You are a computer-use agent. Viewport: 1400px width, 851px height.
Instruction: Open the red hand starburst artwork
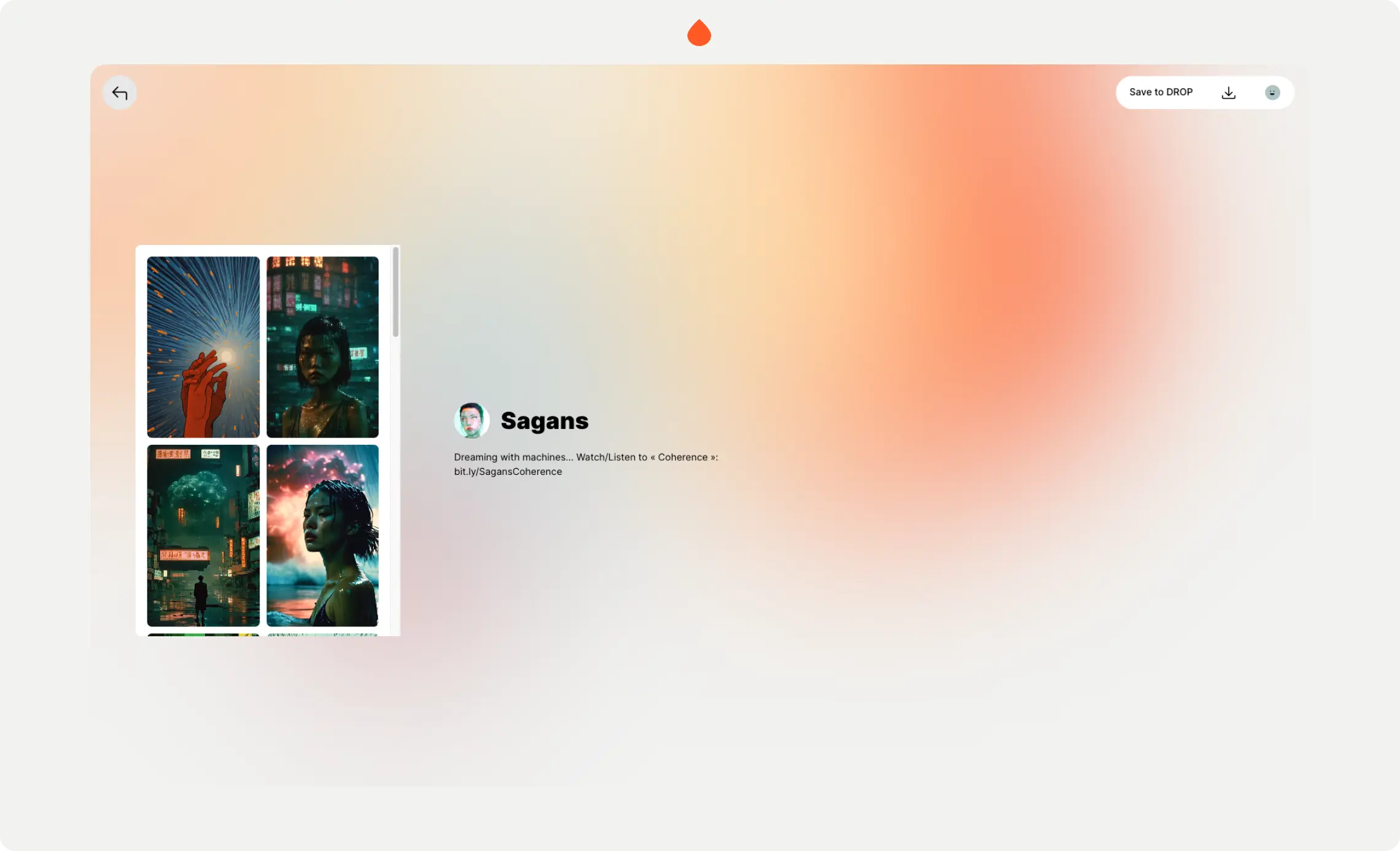(203, 347)
